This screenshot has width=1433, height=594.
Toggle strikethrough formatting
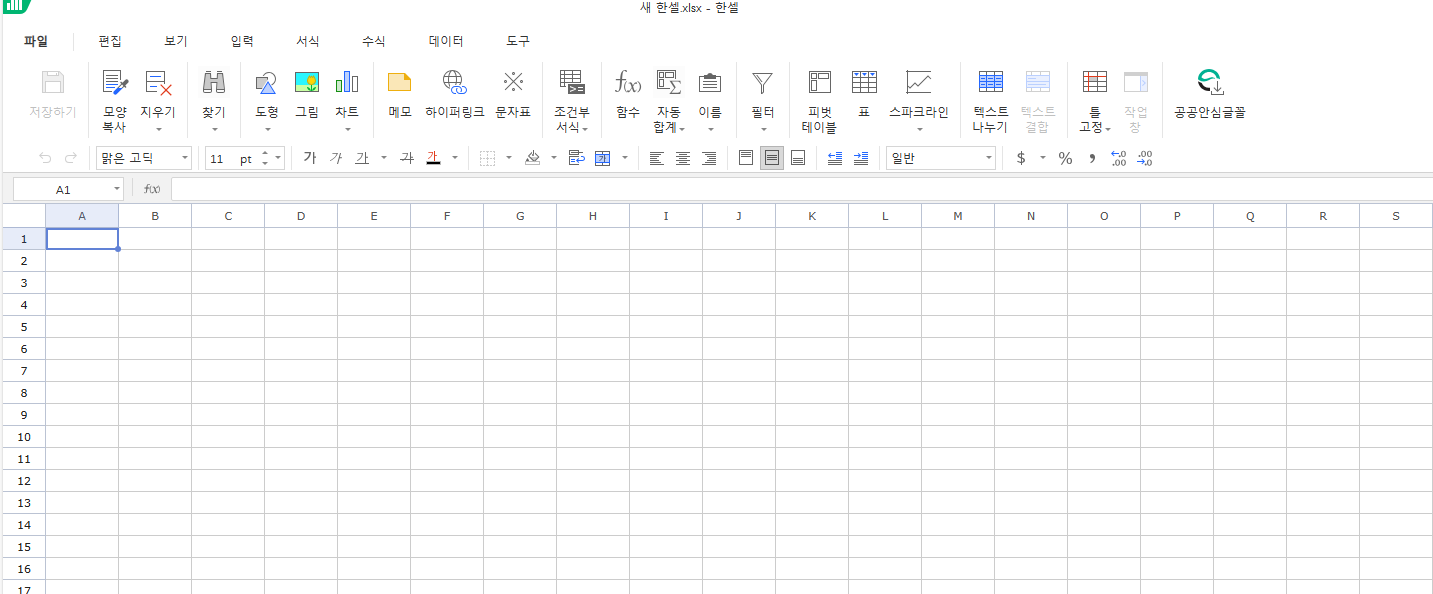(x=407, y=158)
